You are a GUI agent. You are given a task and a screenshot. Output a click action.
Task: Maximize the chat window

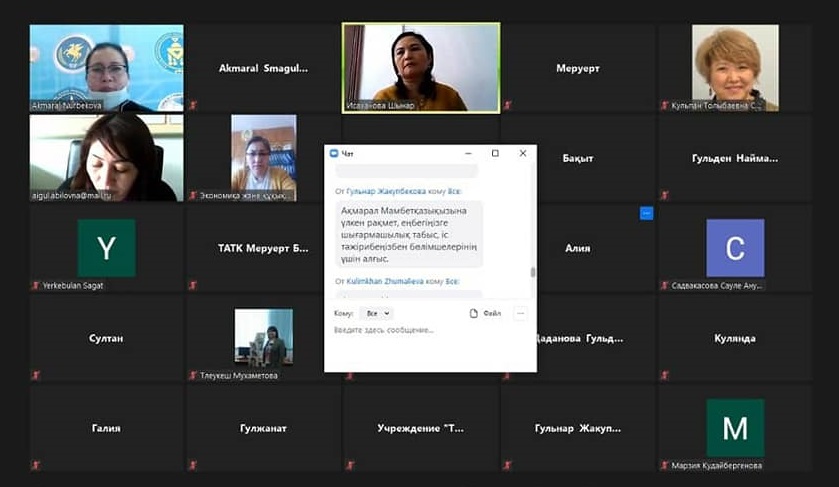(495, 154)
